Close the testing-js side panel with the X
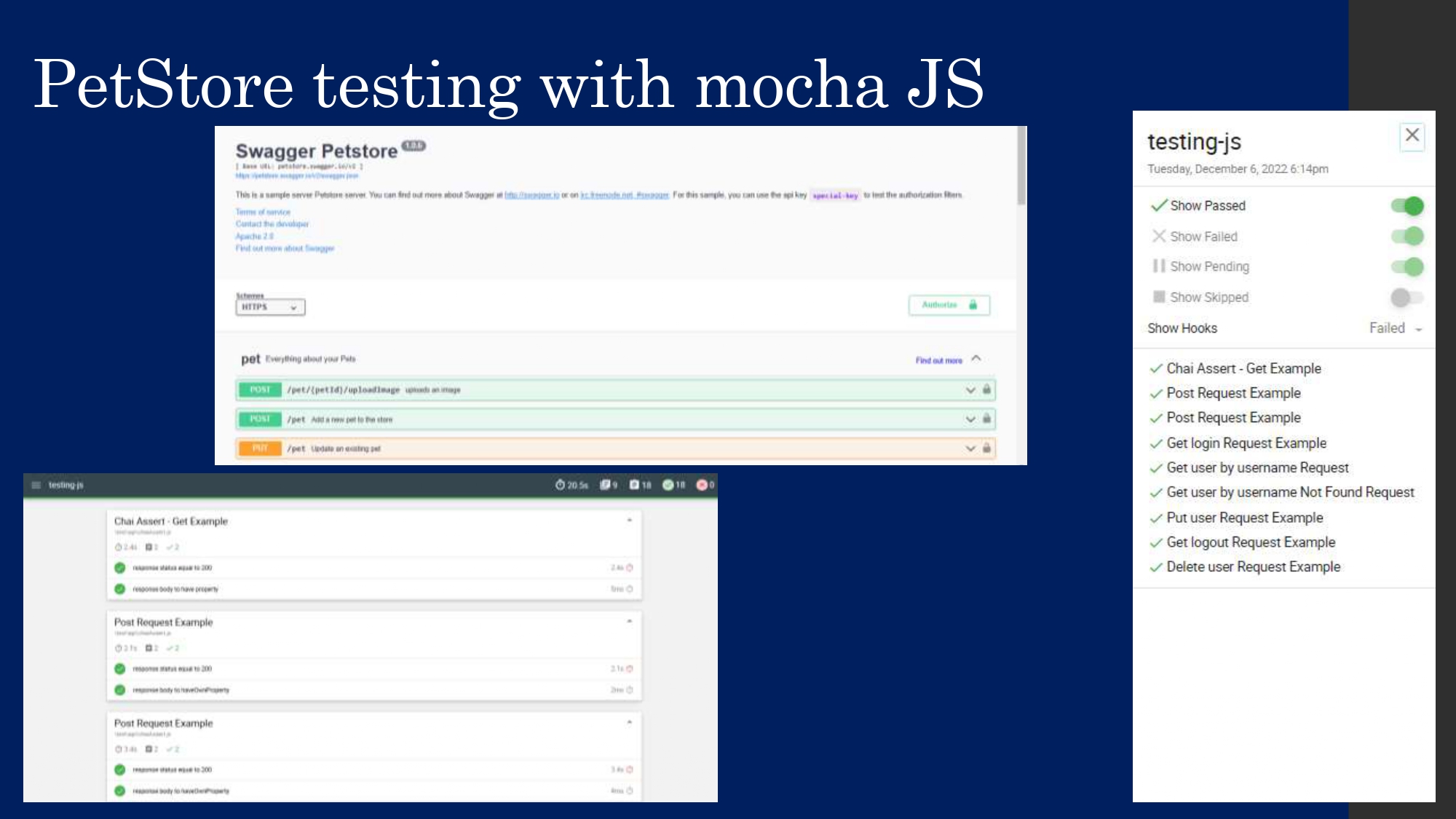 click(x=1412, y=135)
